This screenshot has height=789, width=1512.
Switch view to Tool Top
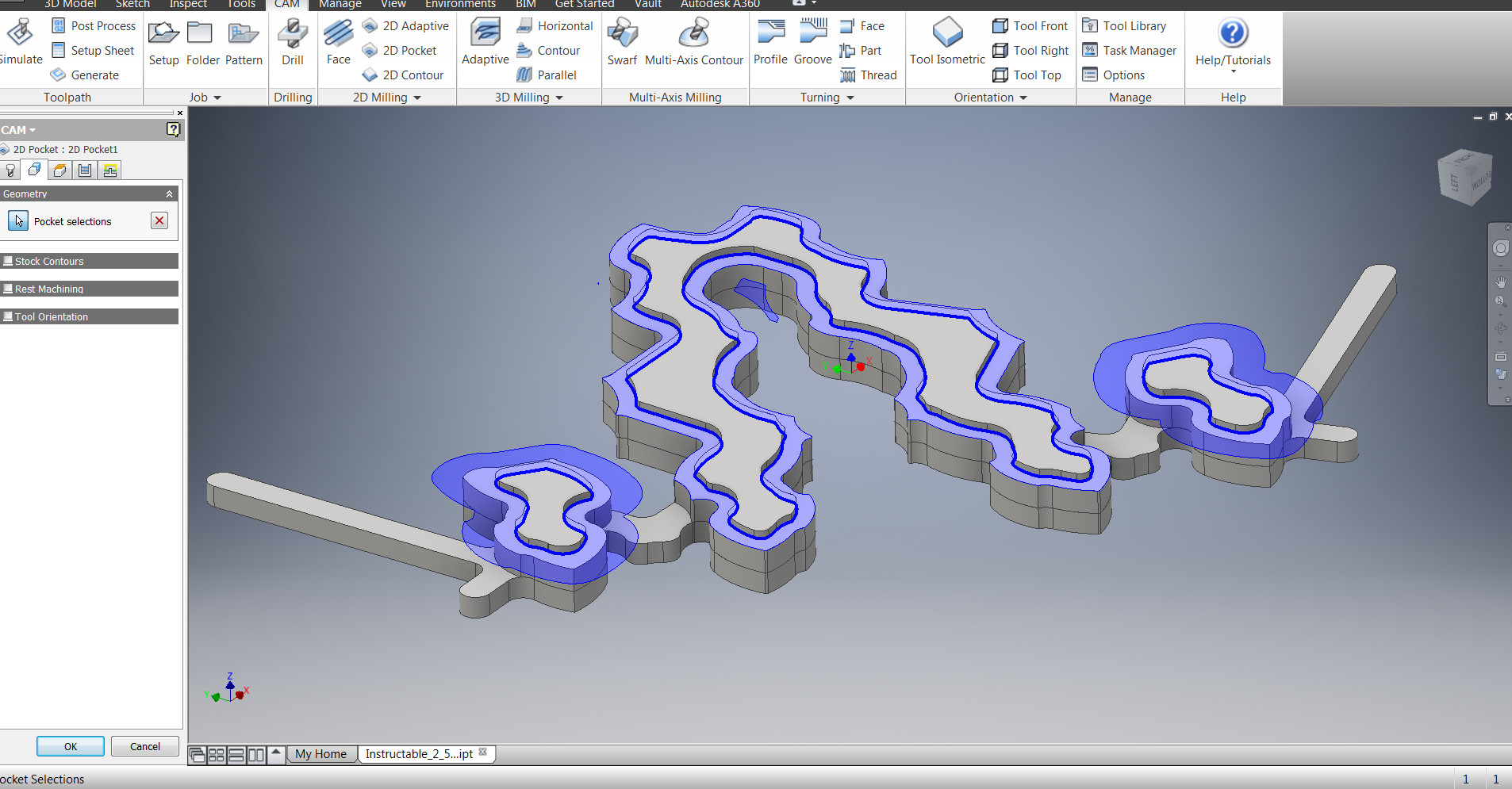coord(1027,75)
